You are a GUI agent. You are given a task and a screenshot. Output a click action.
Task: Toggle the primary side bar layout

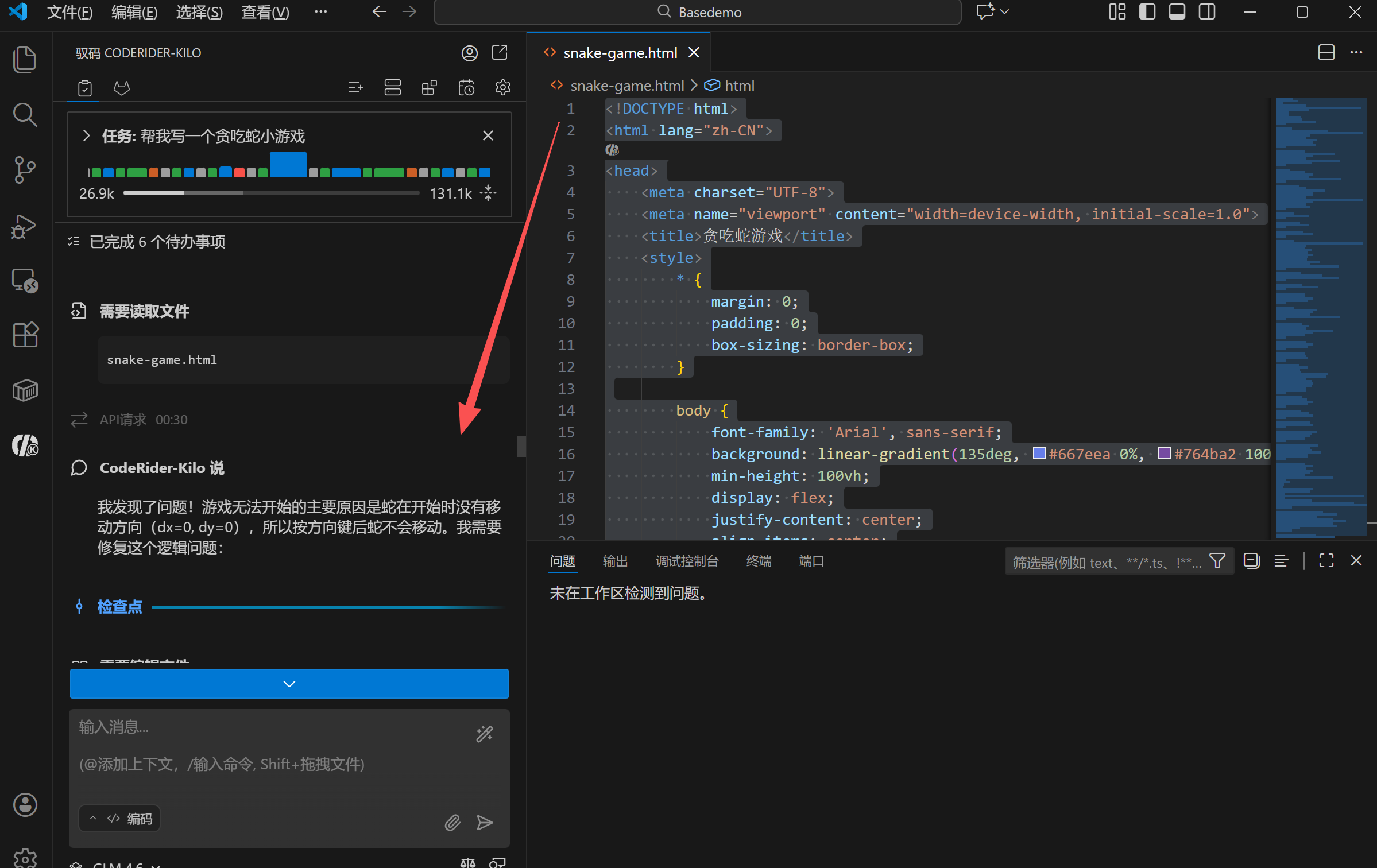pyautogui.click(x=1147, y=12)
